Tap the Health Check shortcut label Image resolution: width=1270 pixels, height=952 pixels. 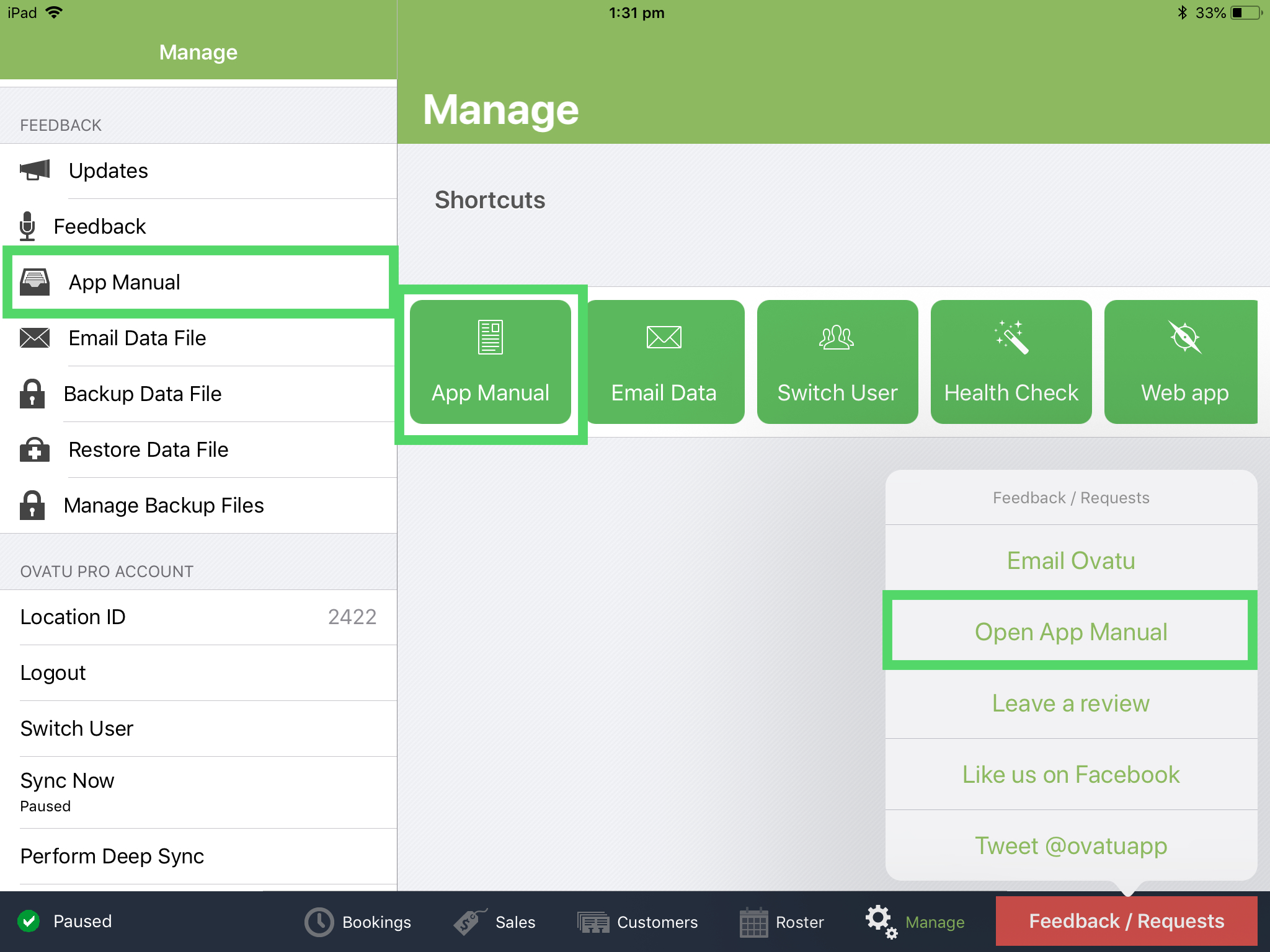(x=1011, y=393)
